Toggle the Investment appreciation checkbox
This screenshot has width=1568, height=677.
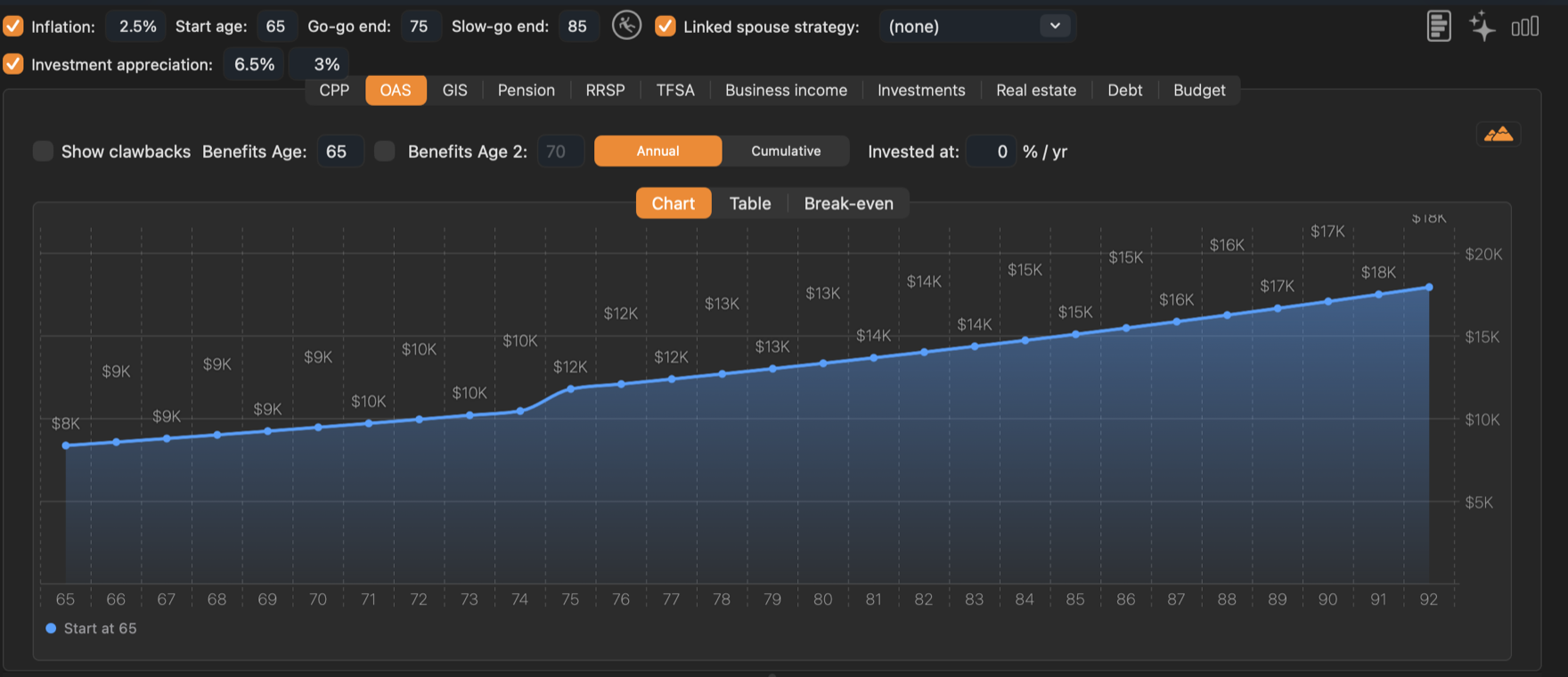pyautogui.click(x=13, y=64)
